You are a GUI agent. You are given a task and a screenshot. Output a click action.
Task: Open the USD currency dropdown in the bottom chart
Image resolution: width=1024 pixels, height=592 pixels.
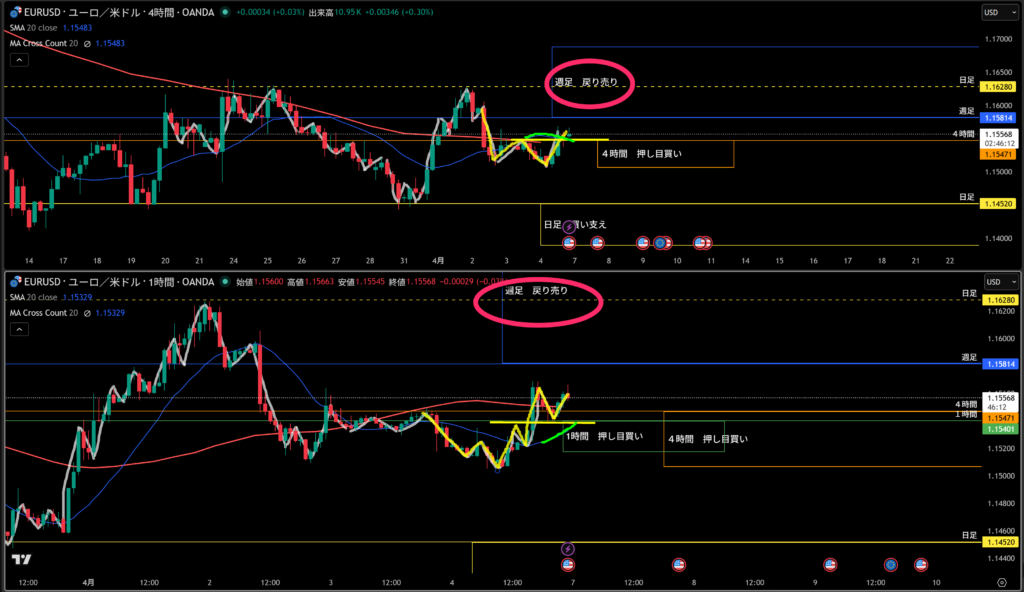coord(995,283)
